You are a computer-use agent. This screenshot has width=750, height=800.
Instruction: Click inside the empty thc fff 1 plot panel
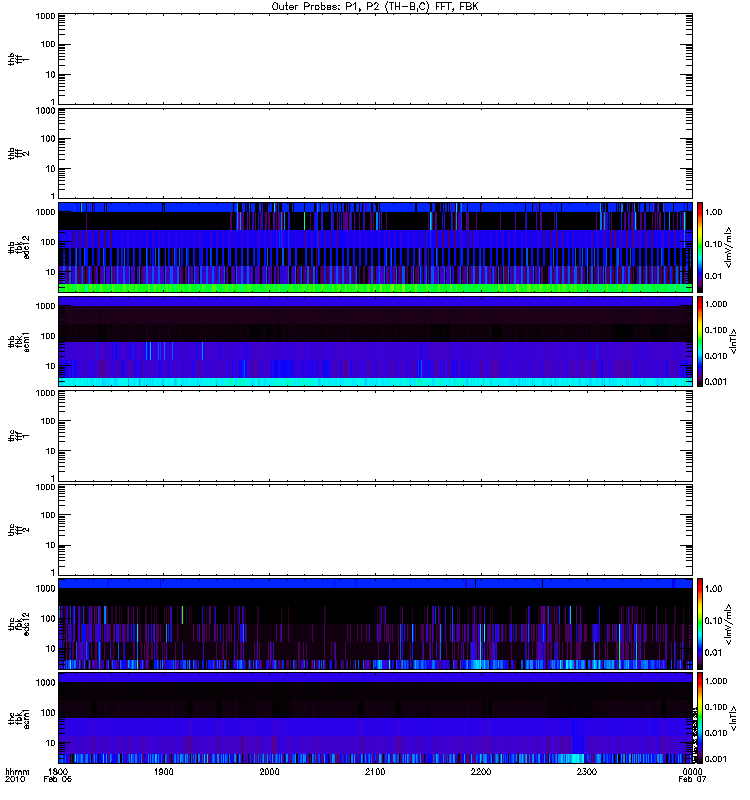pos(375,435)
